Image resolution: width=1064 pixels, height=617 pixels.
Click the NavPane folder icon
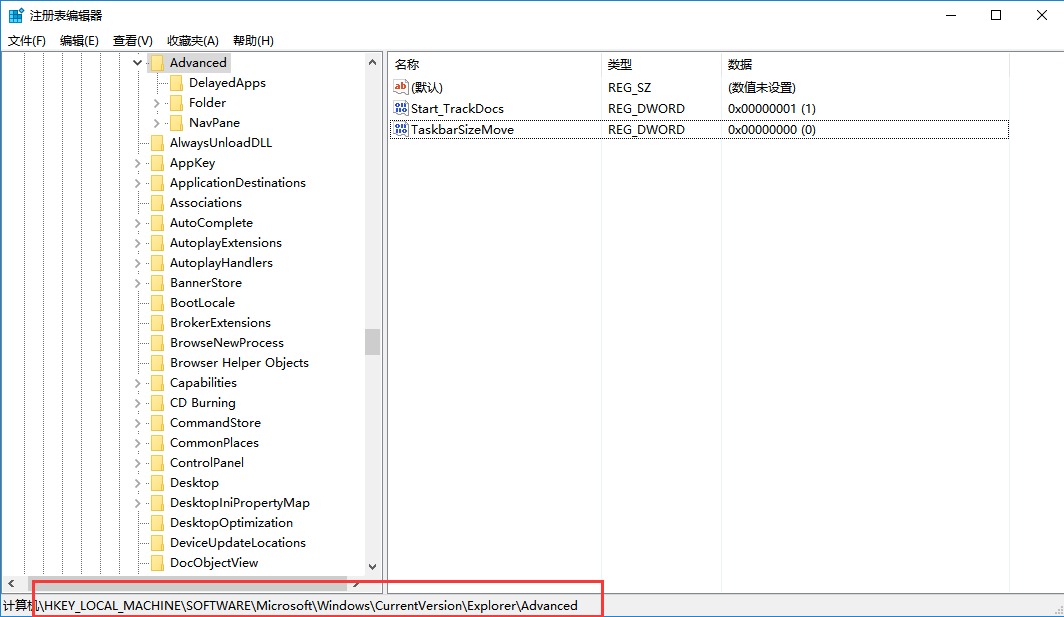176,123
